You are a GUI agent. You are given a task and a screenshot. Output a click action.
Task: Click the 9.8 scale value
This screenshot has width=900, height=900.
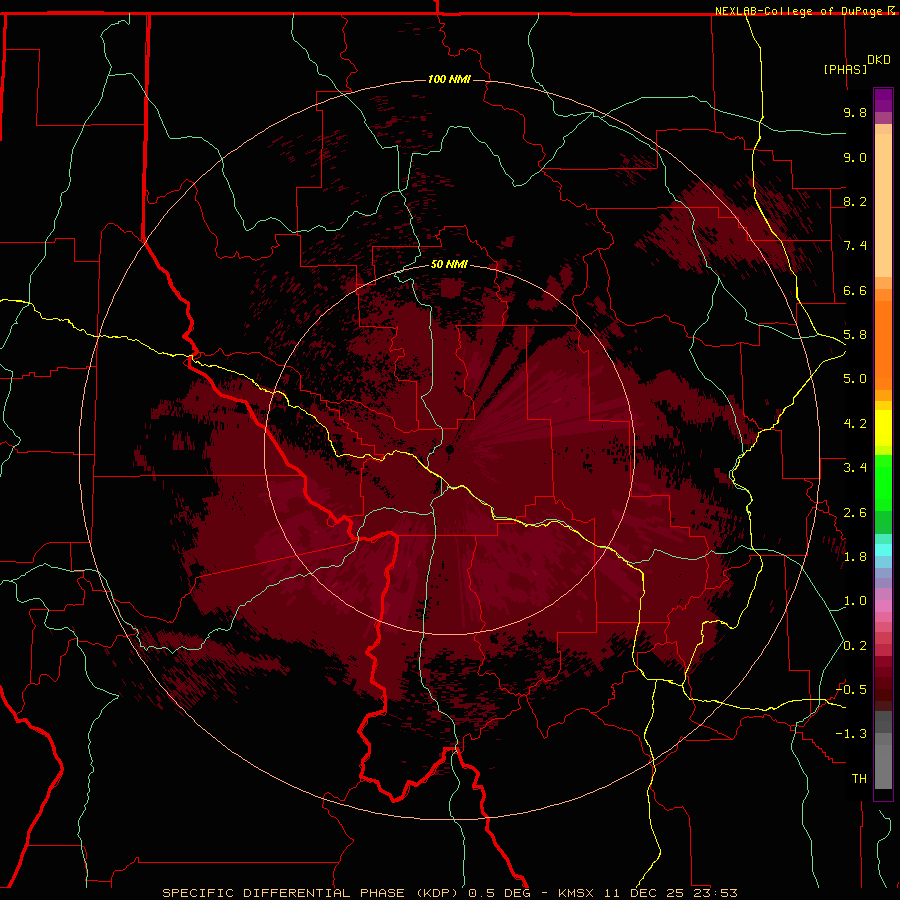point(855,112)
